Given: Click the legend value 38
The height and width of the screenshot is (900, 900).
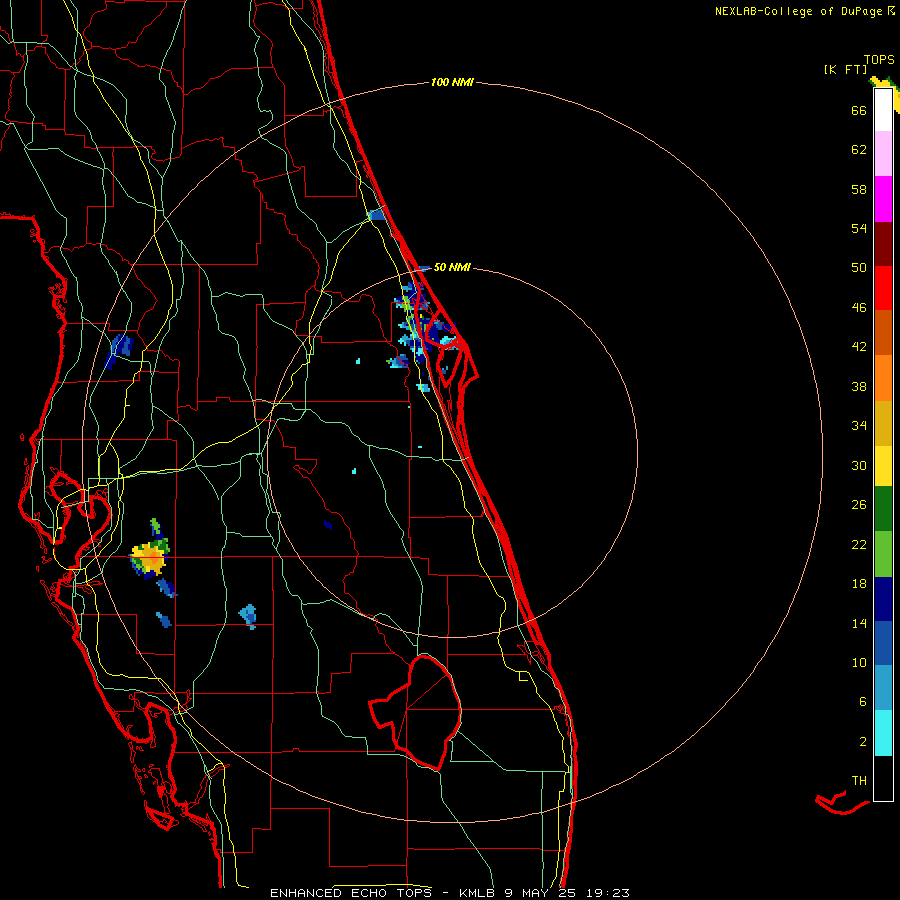Looking at the screenshot, I should (x=859, y=386).
